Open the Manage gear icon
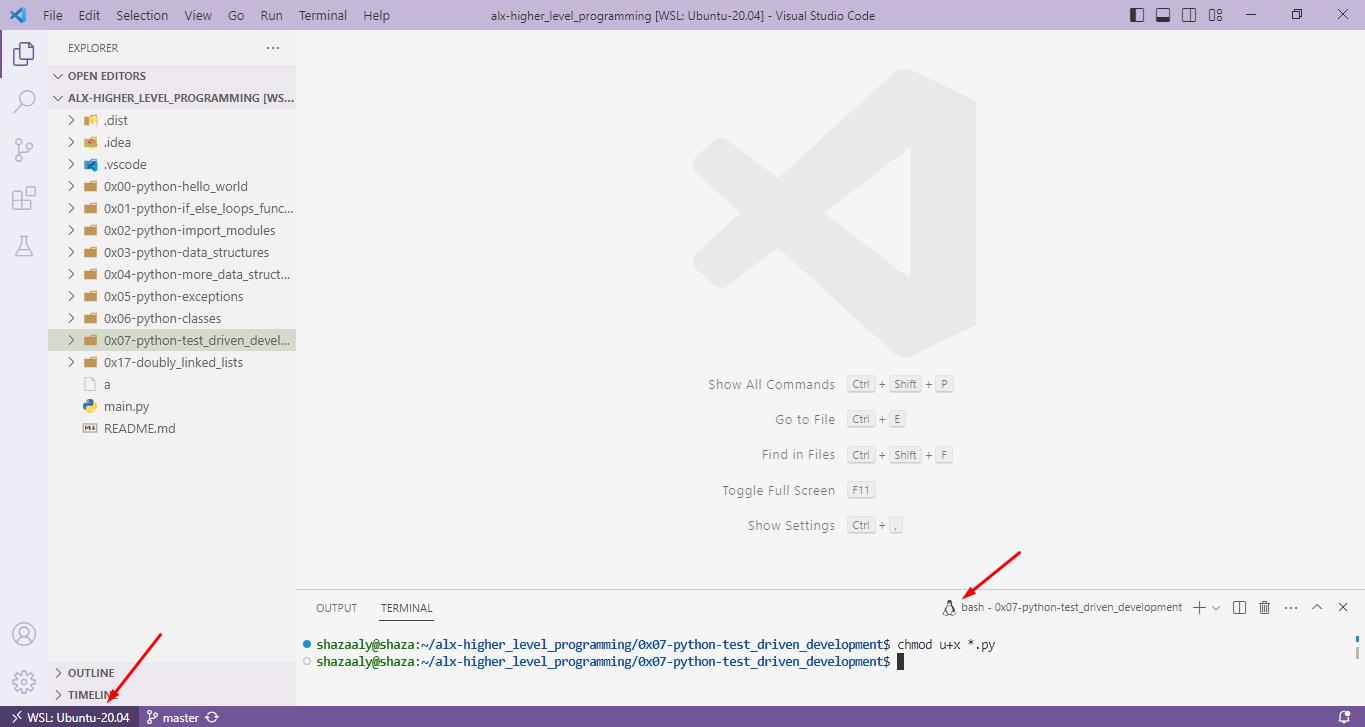The height and width of the screenshot is (727, 1365). pyautogui.click(x=23, y=682)
